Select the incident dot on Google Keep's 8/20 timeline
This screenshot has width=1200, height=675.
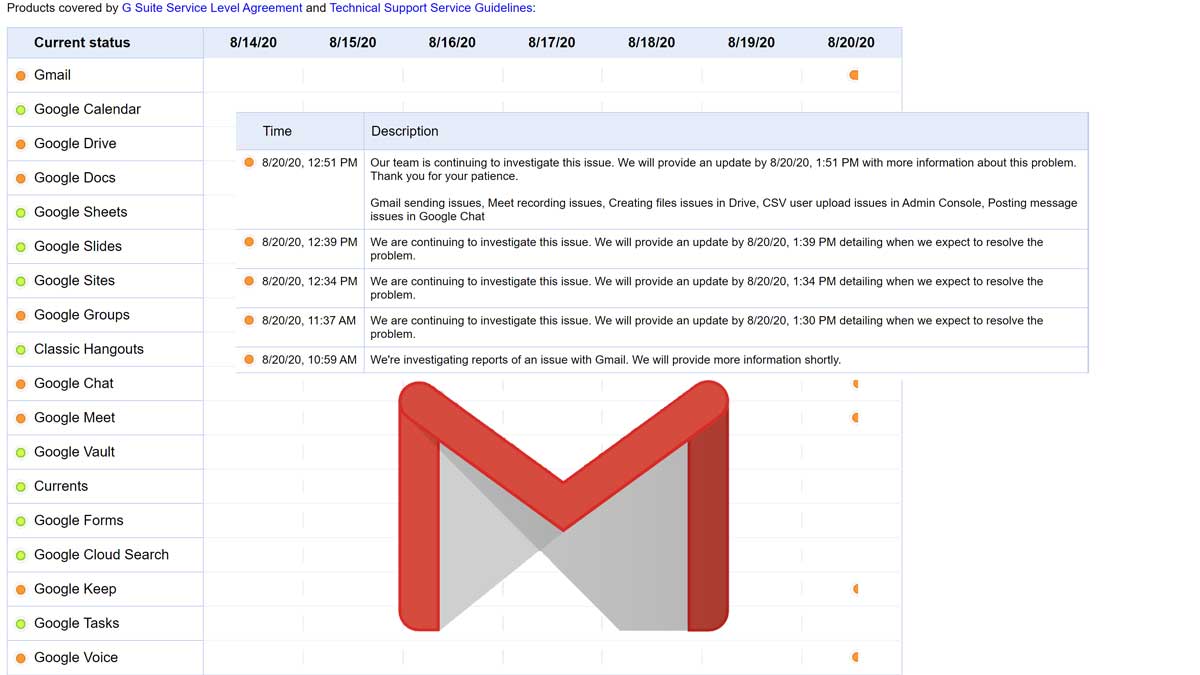855,589
